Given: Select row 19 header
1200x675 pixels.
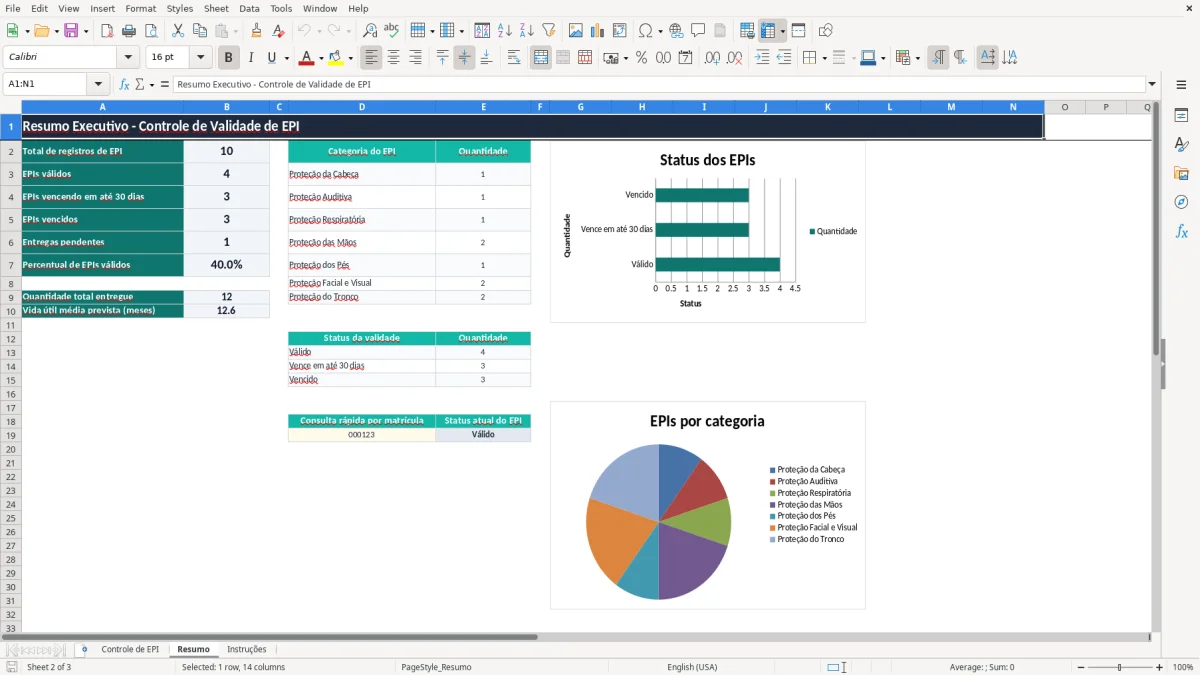Looking at the screenshot, I should 10,435.
